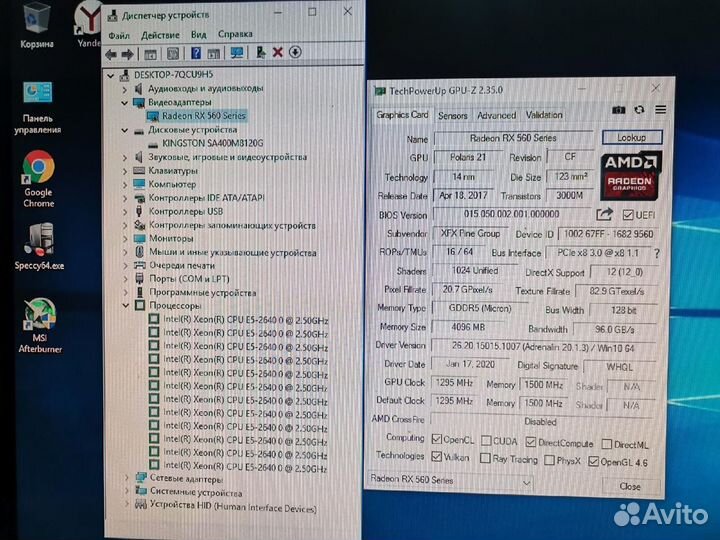
Task: Click the Device ID field 1002 67FF - 1682 9560
Action: pyautogui.click(x=608, y=234)
